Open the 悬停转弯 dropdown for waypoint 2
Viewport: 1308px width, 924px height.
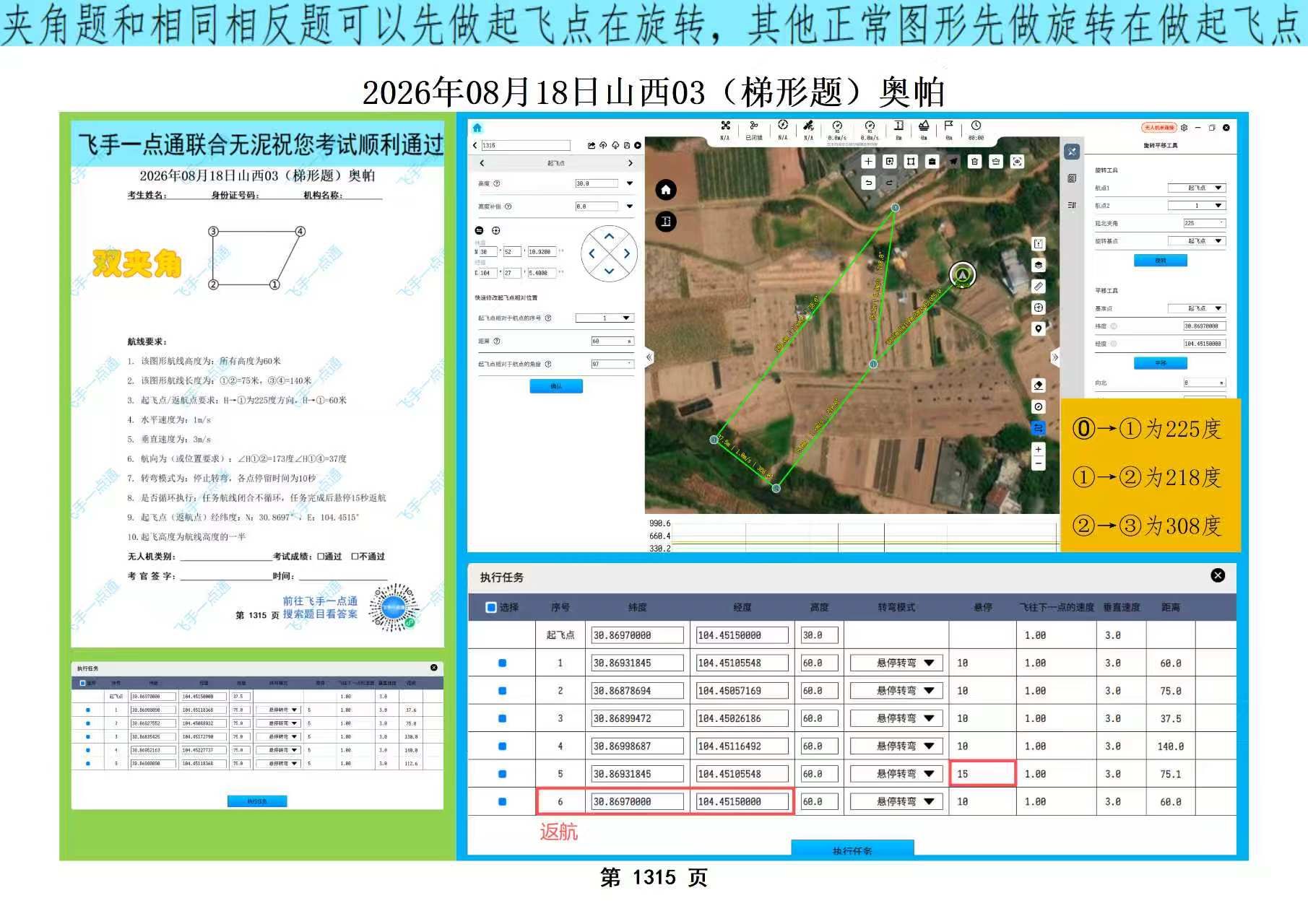[896, 691]
